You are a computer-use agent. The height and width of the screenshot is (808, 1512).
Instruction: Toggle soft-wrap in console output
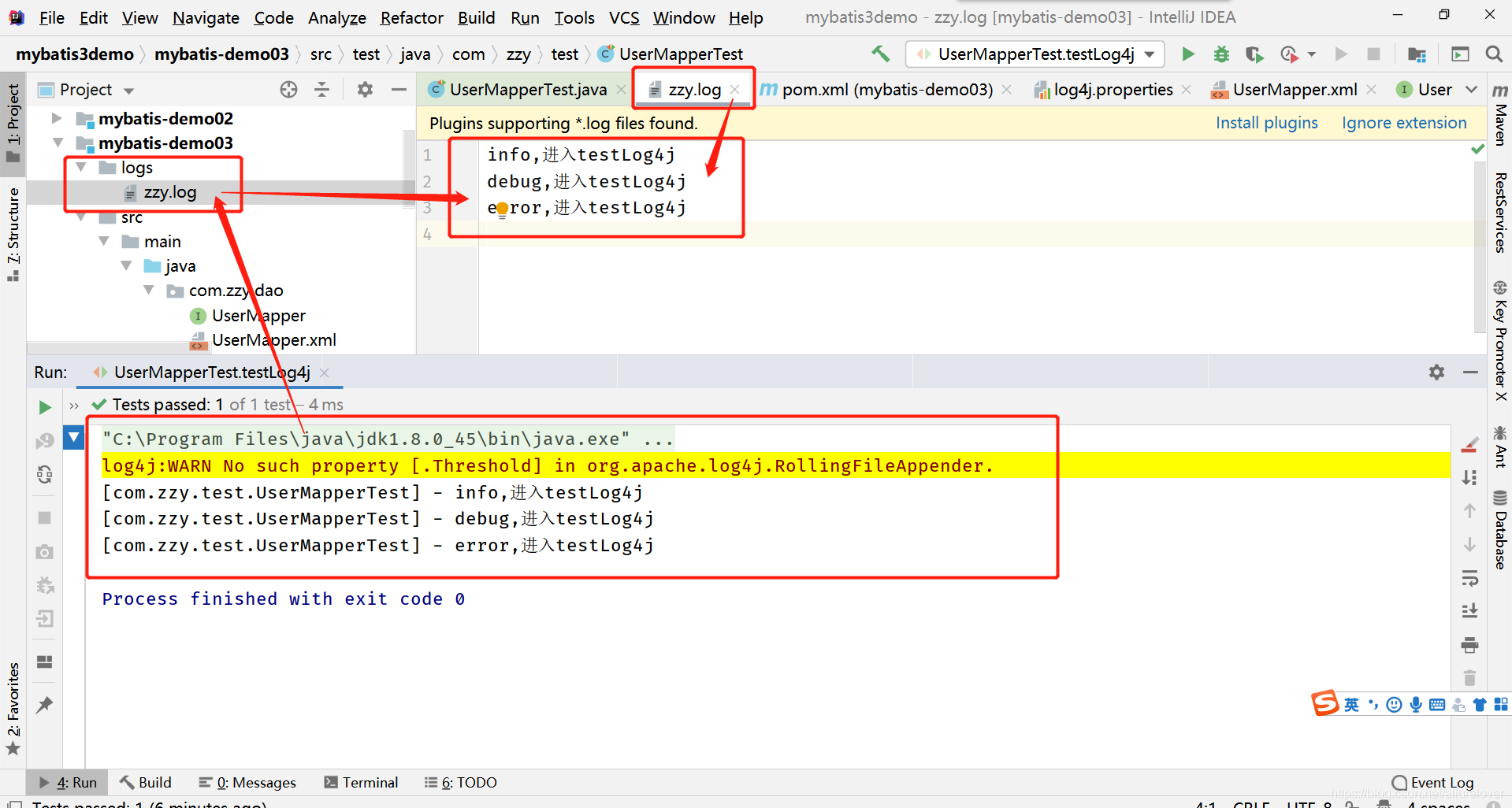pyautogui.click(x=1469, y=579)
